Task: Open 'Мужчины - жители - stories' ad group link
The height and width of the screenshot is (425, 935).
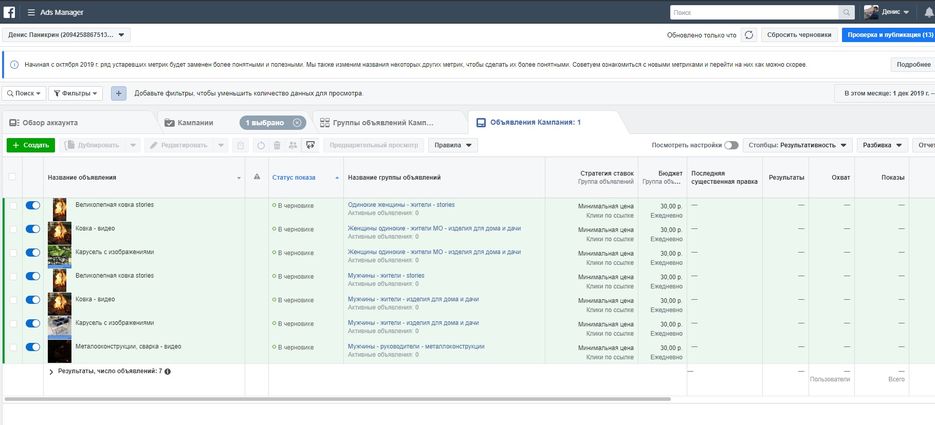Action: (386, 276)
